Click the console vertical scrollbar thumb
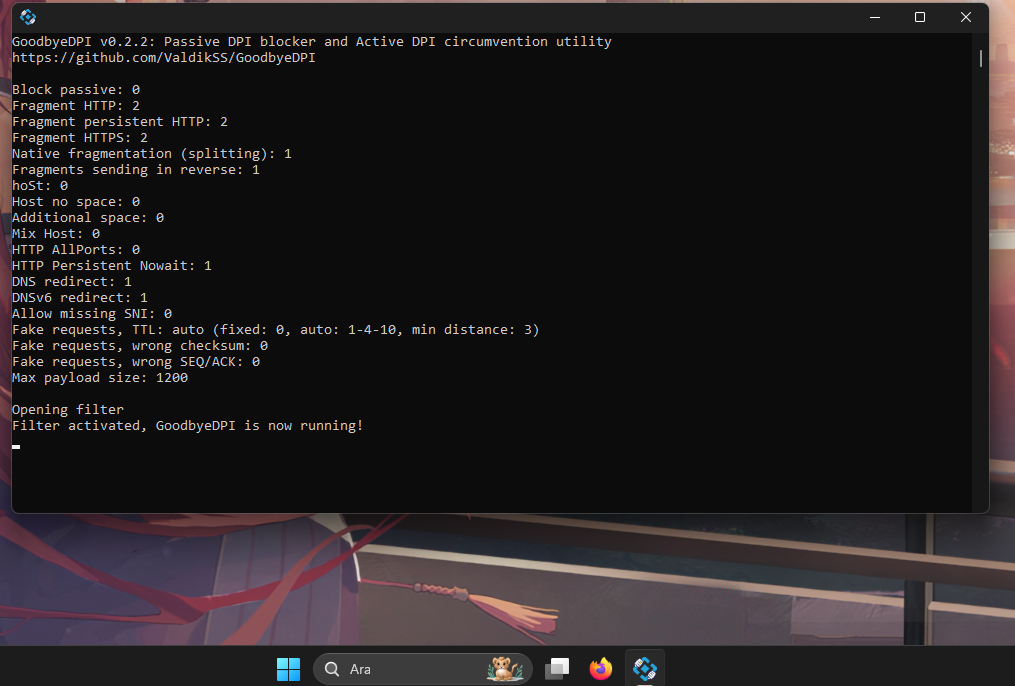The image size is (1015, 686). [981, 58]
